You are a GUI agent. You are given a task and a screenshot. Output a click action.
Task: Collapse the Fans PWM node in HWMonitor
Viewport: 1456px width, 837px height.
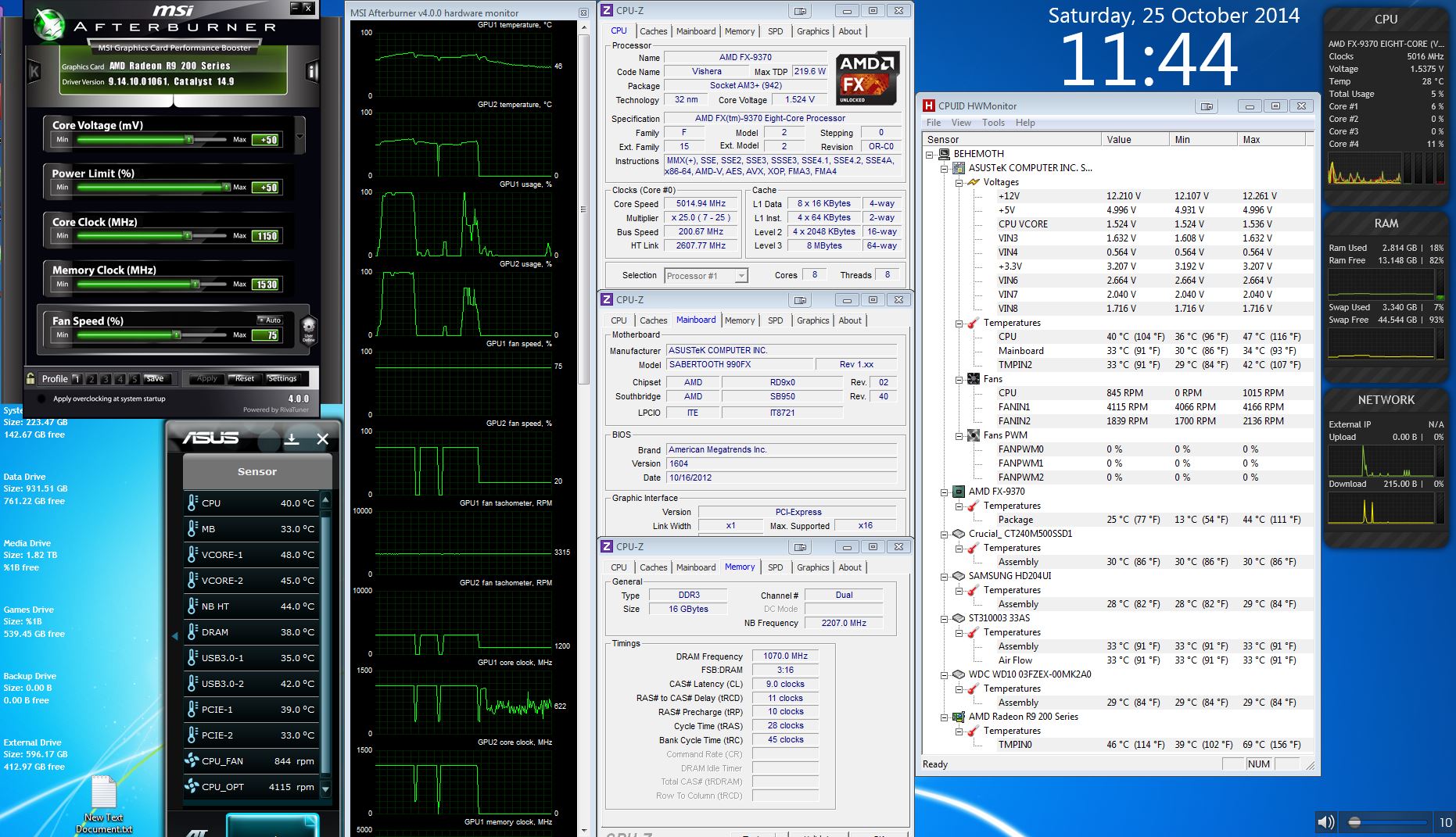(959, 435)
